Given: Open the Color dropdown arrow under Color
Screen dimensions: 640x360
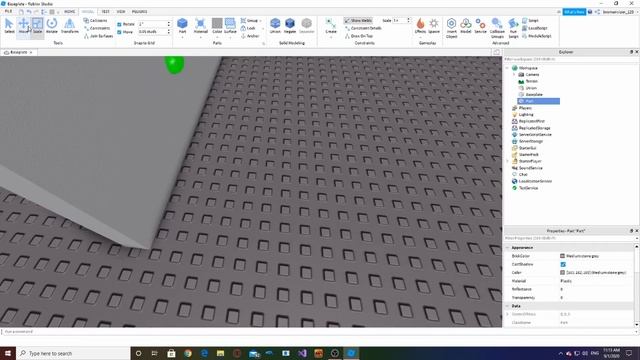Looking at the screenshot, I should pyautogui.click(x=217, y=38).
